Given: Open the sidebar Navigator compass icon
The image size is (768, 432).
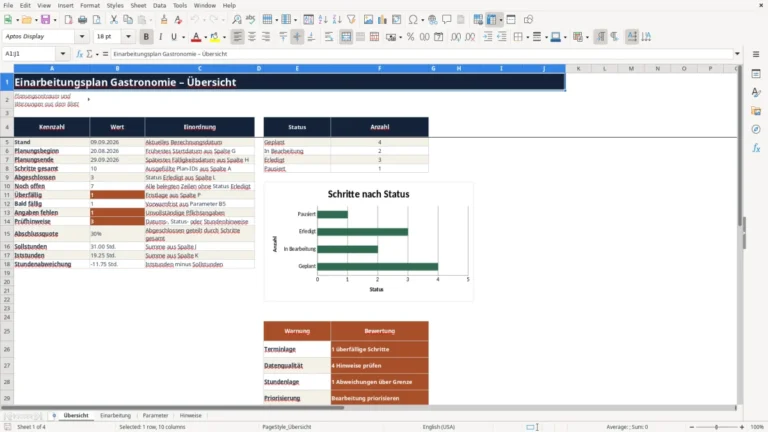Looking at the screenshot, I should coord(756,129).
